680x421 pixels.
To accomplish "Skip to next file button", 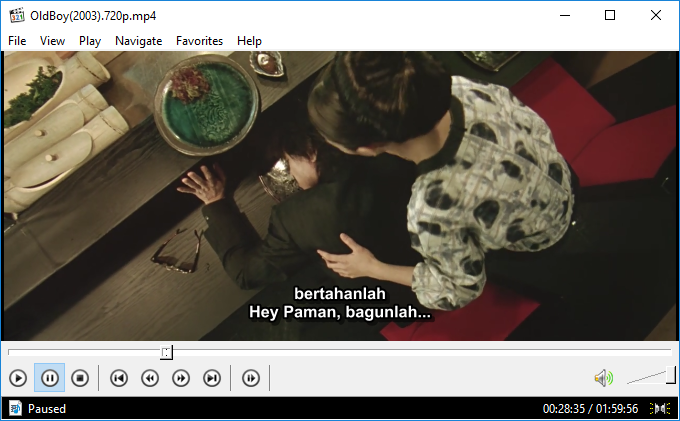I will [212, 378].
